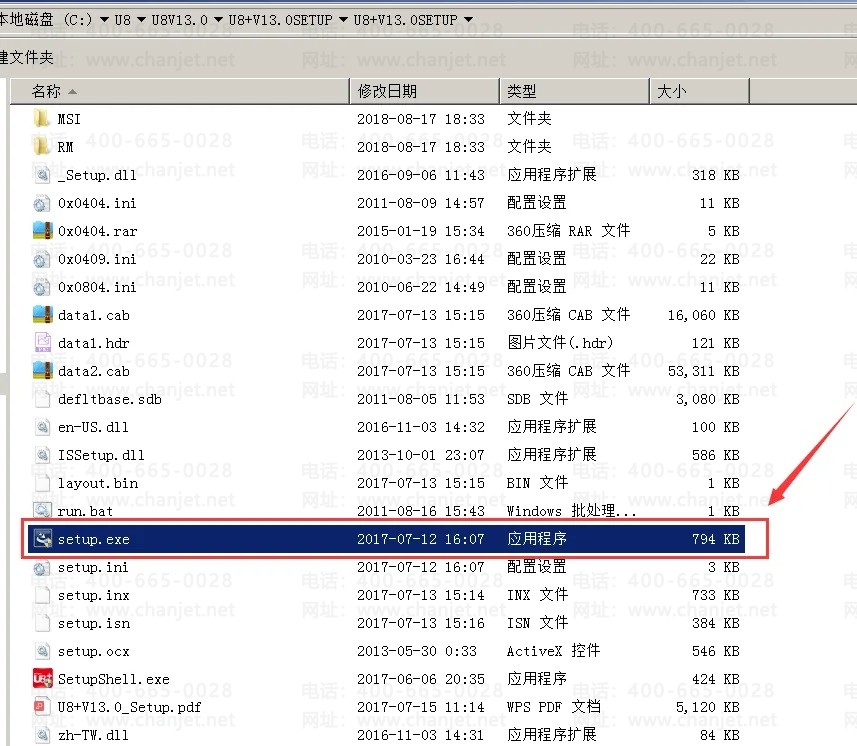This screenshot has height=746, width=857.
Task: Click the layout.bin file icon
Action: point(42,483)
